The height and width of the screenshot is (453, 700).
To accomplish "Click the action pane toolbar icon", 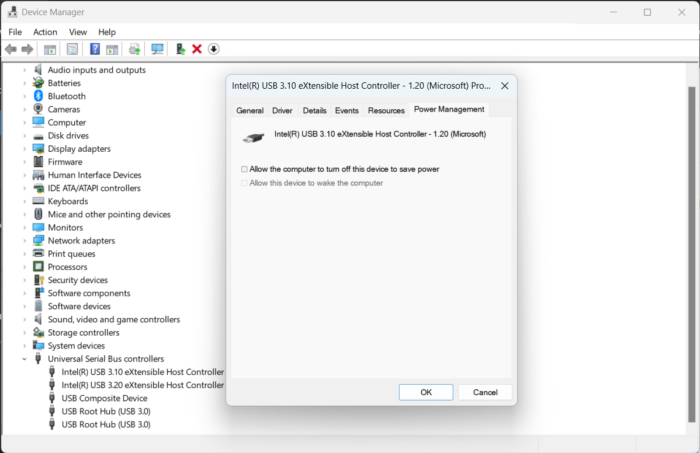I will (x=112, y=49).
